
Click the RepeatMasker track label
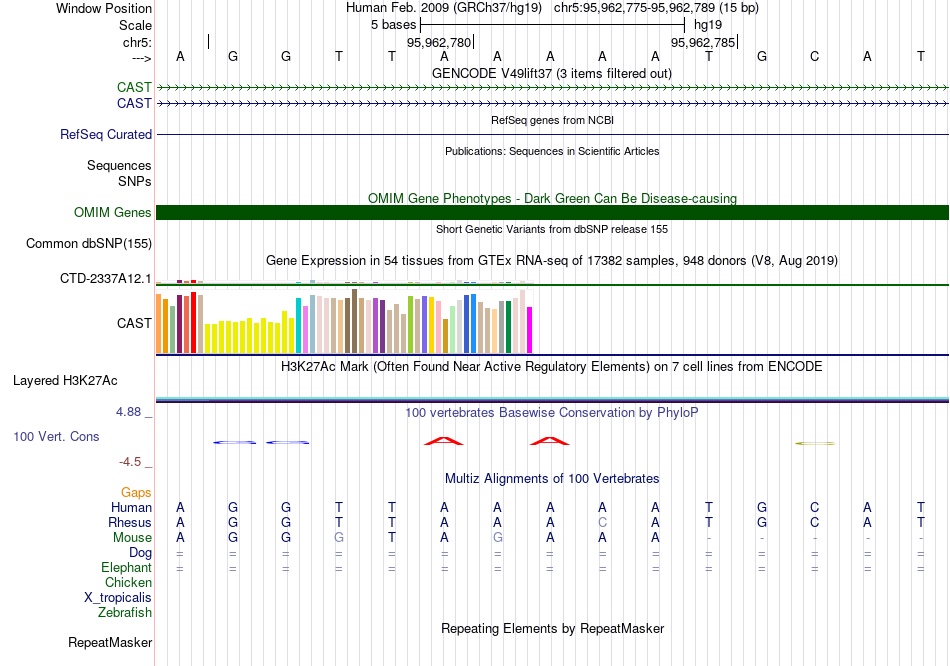point(110,642)
